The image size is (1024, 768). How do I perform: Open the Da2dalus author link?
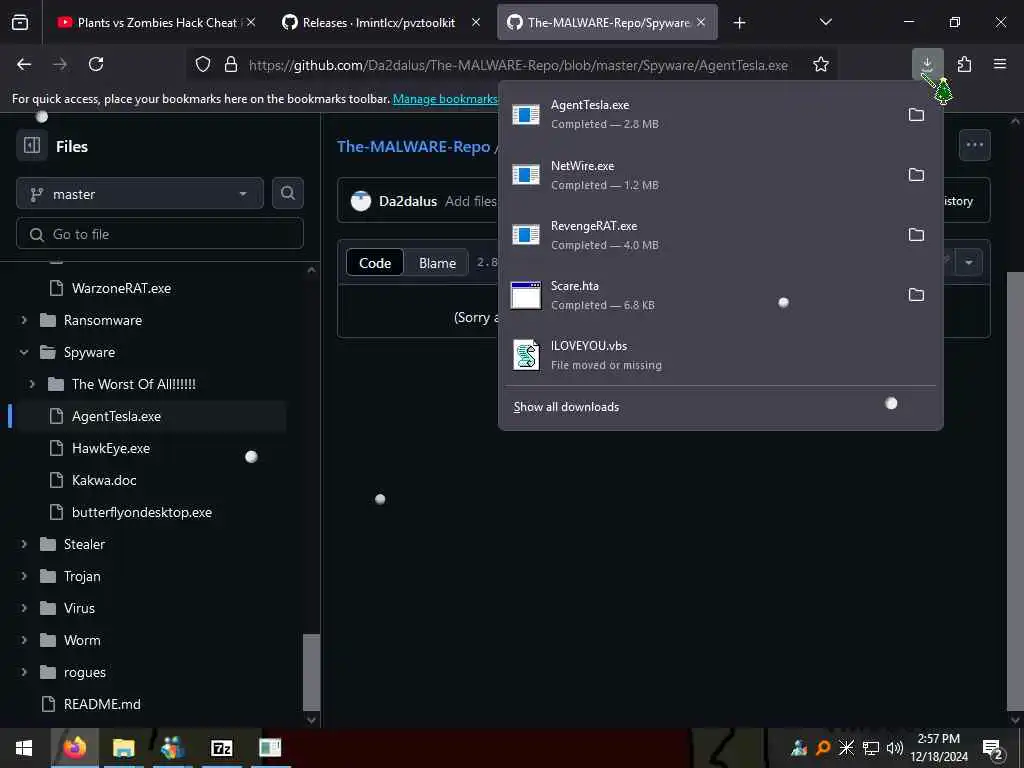408,201
